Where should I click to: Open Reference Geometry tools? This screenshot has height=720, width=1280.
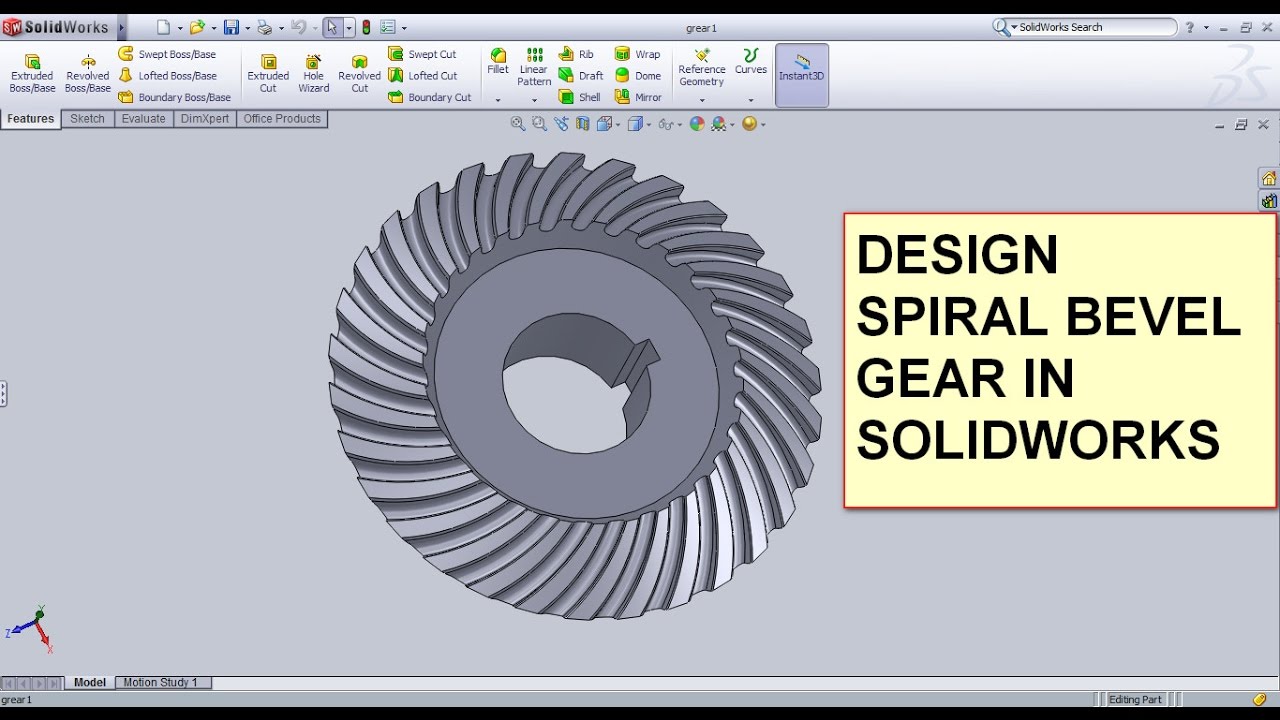coord(702,67)
